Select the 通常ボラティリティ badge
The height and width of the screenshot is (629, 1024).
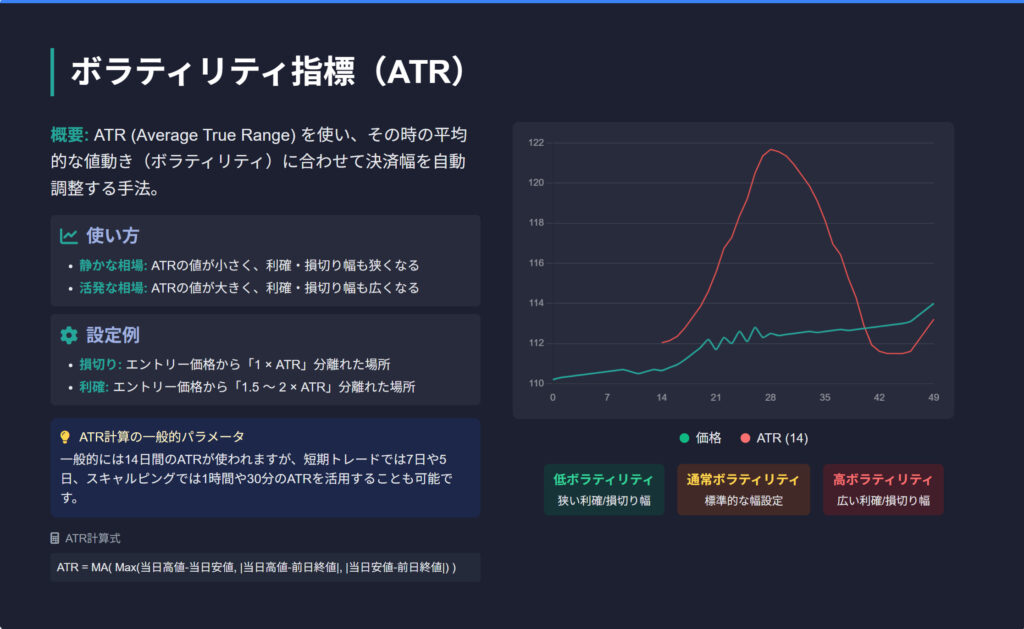coord(743,489)
